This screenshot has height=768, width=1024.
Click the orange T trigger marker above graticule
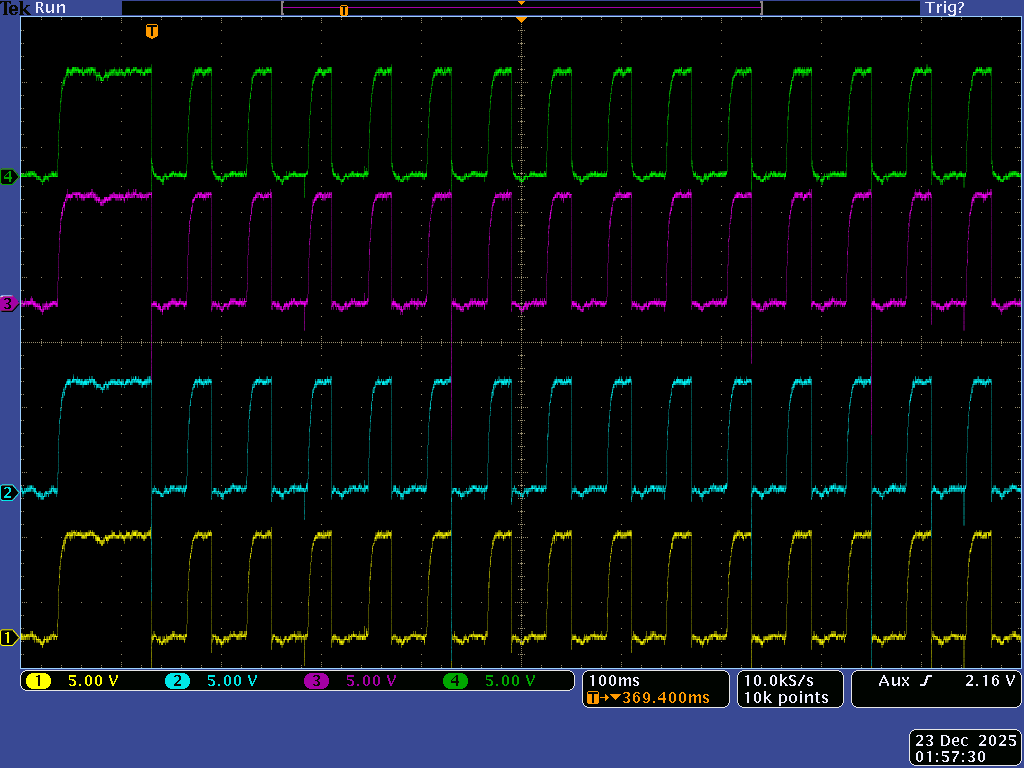[x=151, y=32]
